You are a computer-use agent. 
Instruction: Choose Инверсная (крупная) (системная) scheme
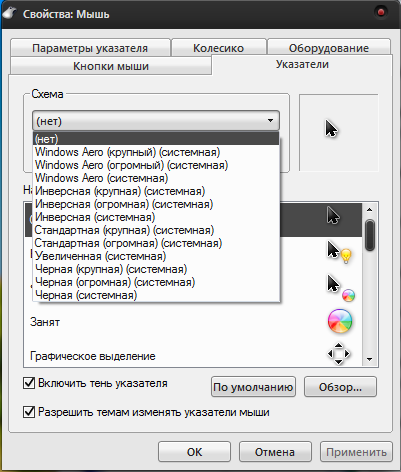156,191
